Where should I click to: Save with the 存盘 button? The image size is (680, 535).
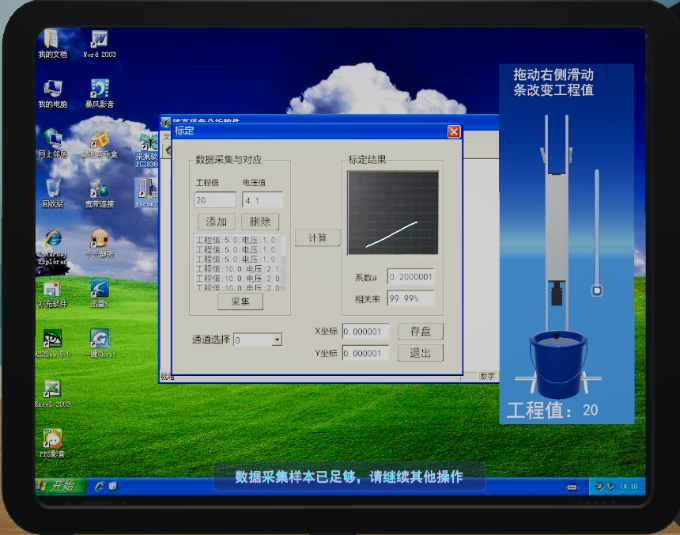coord(420,331)
